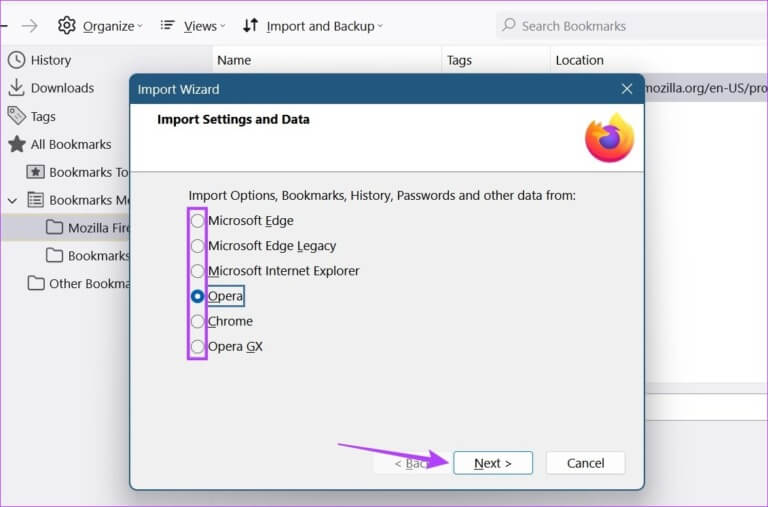Click the Opera GX label text
Screen dimensions: 768x507
click(x=235, y=346)
